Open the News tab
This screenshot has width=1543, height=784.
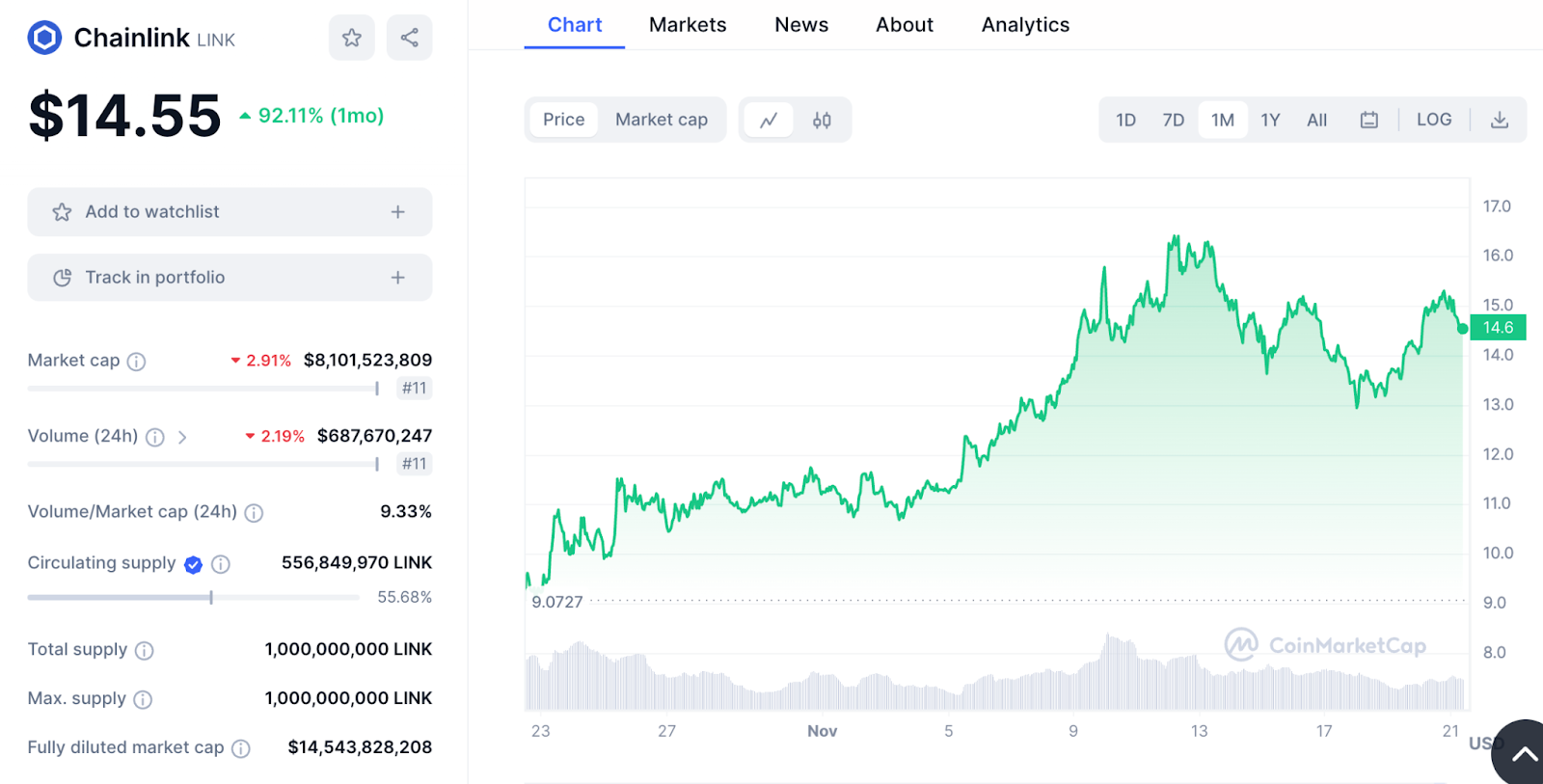point(801,25)
